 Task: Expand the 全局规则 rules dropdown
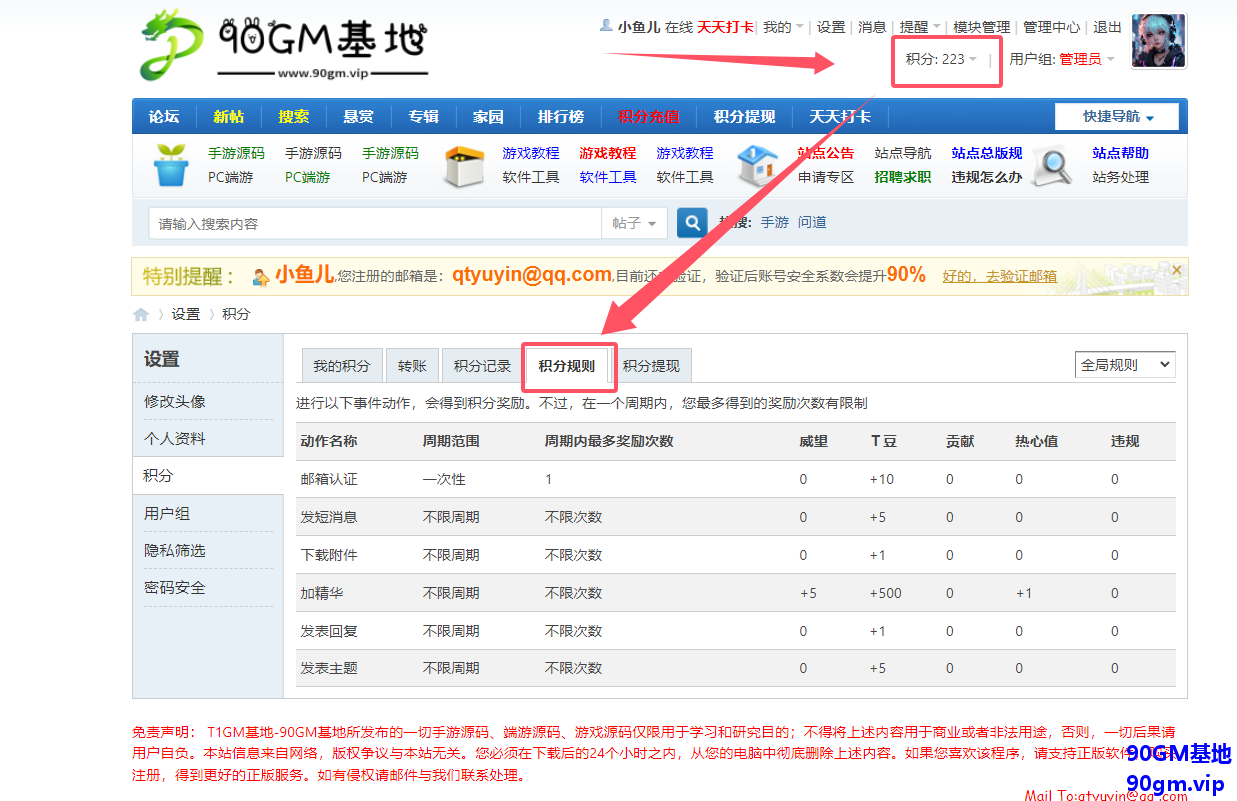[x=1125, y=365]
